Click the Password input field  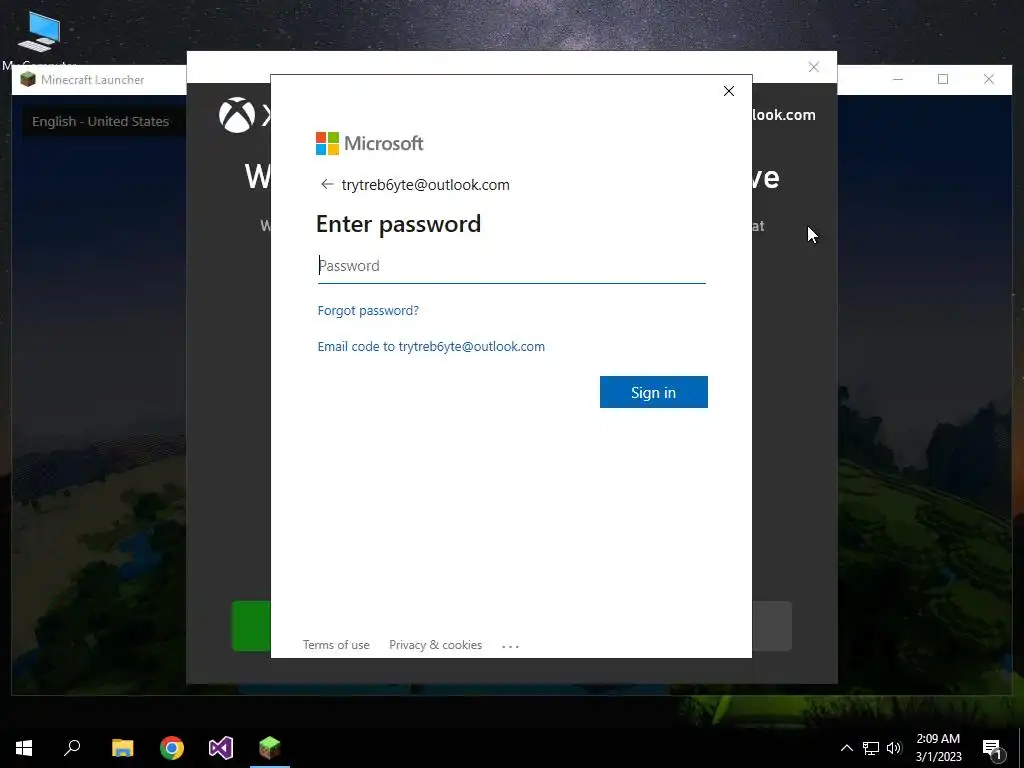click(511, 266)
